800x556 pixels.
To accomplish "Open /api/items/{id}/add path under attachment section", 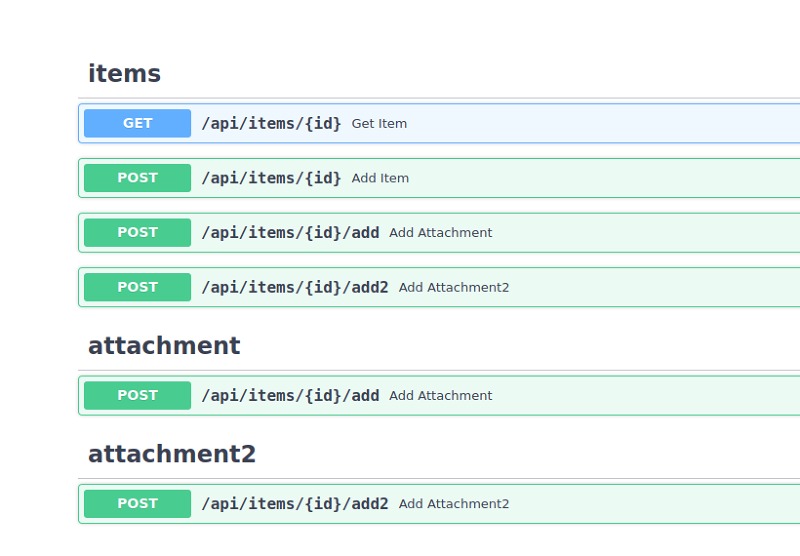I will click(290, 395).
